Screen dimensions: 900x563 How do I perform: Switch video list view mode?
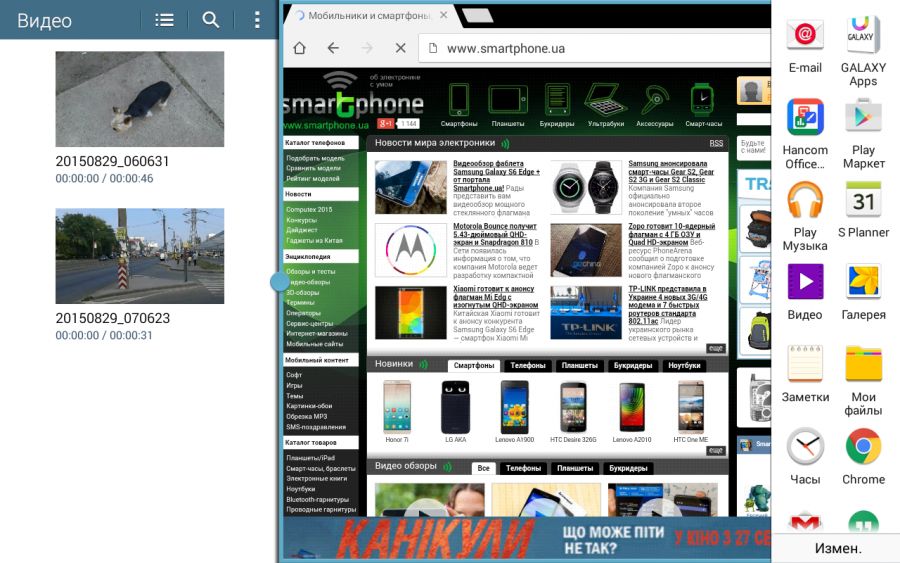click(165, 20)
